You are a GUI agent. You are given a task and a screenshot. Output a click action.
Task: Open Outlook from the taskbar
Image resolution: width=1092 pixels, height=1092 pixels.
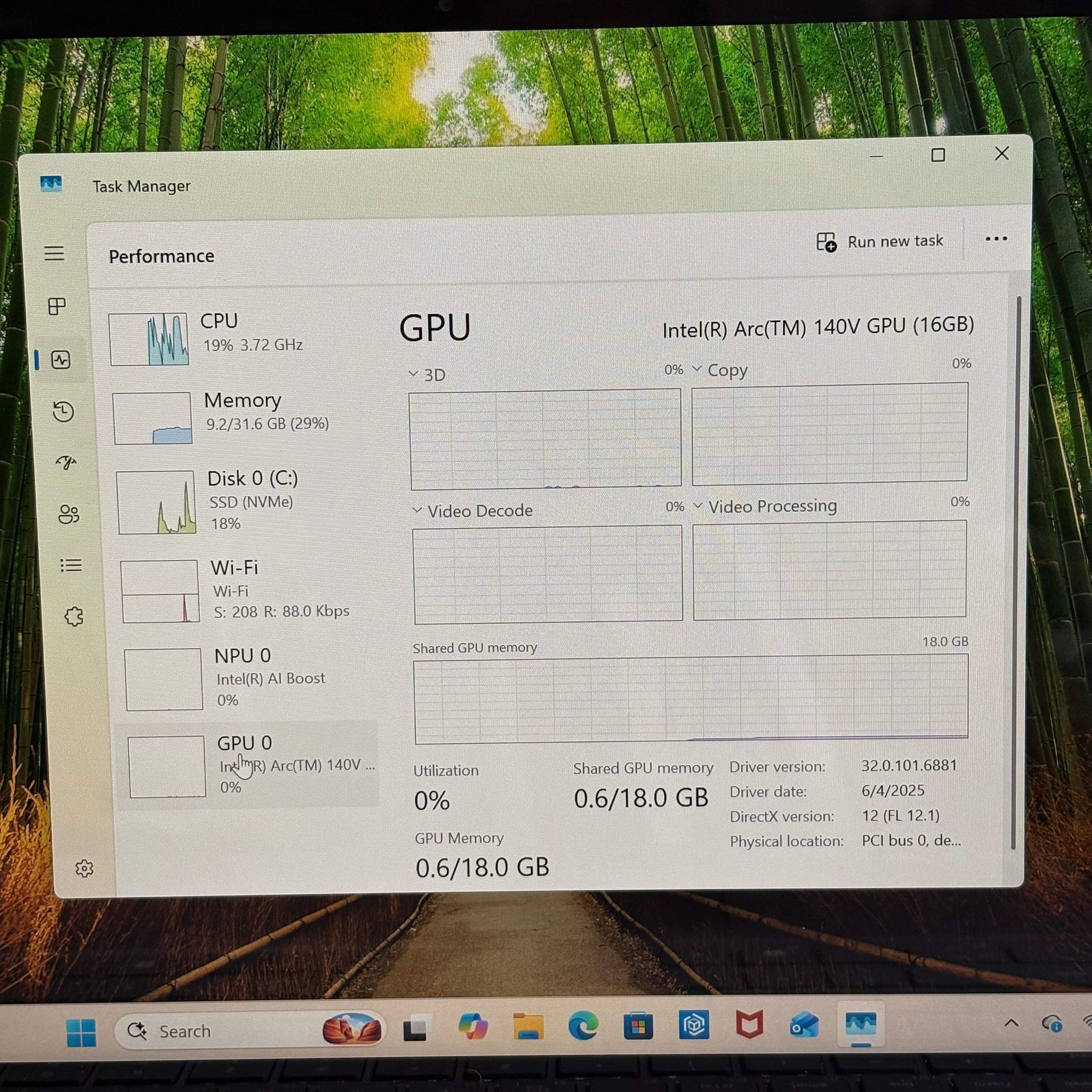point(804,1024)
